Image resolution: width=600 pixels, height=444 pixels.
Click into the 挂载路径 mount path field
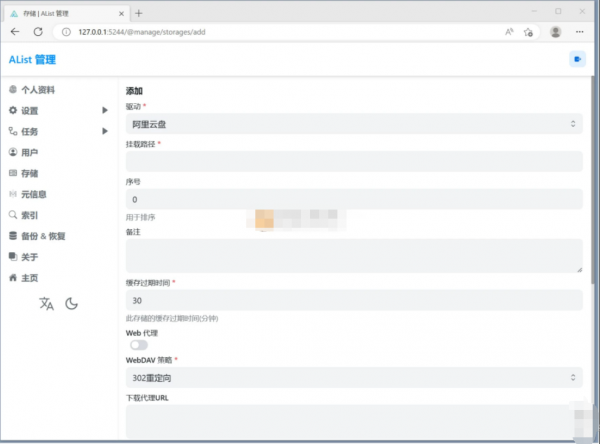354,161
